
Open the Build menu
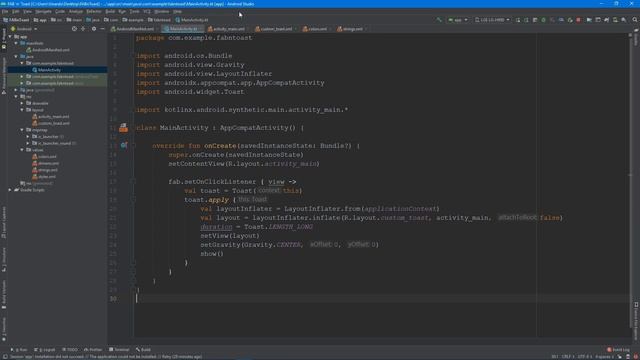110,11
